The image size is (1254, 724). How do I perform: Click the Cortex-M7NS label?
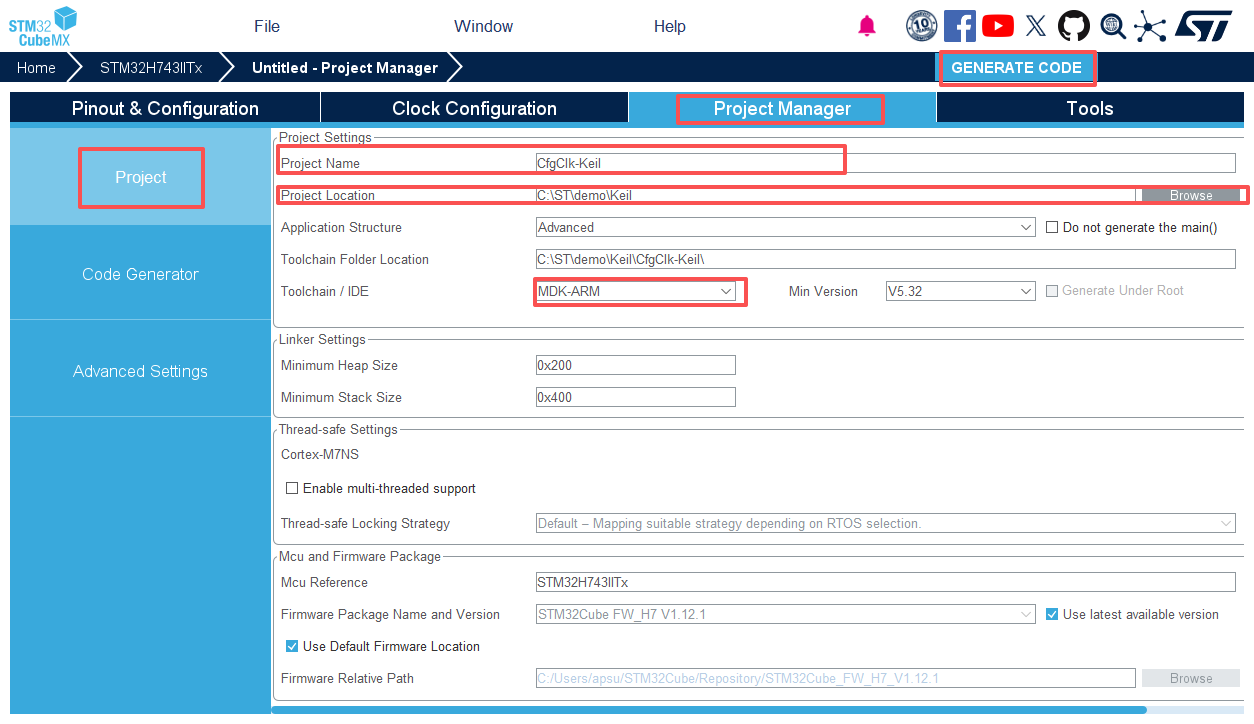pos(320,454)
